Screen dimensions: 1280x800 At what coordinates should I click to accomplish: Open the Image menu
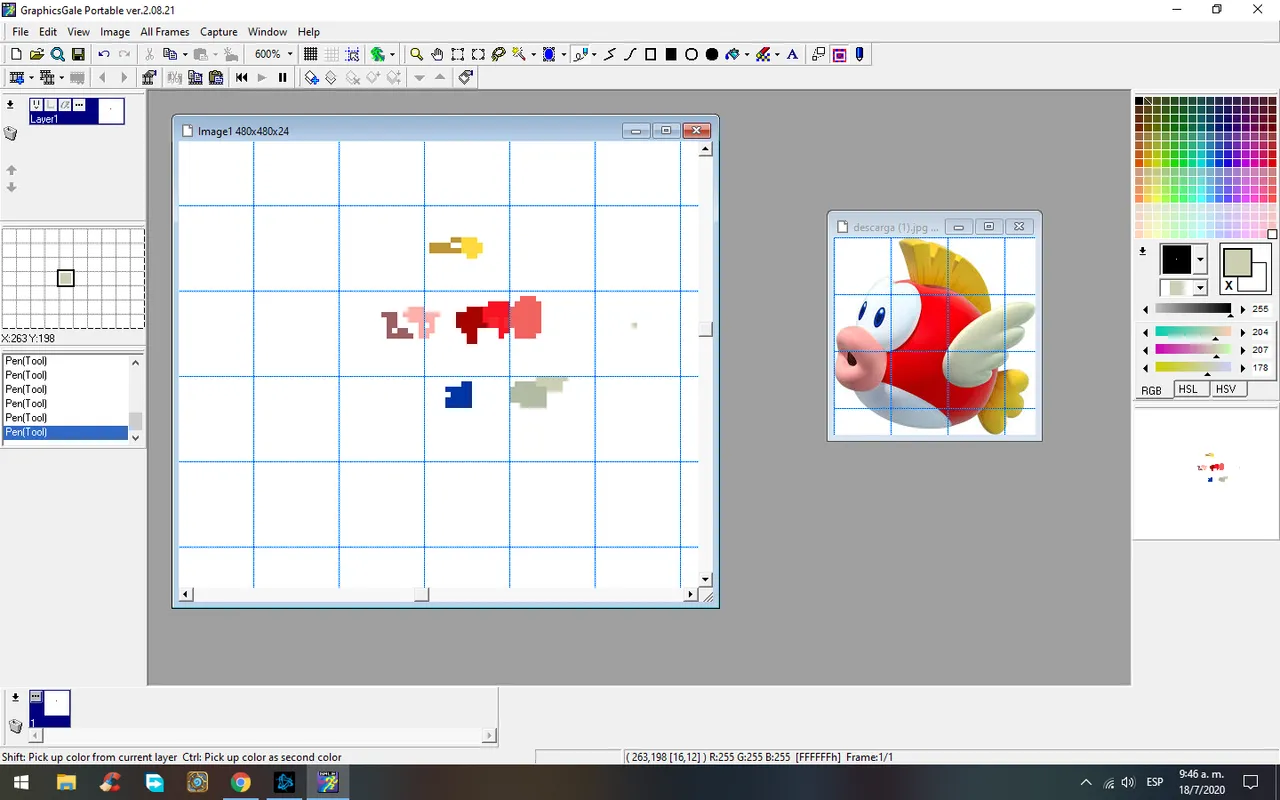(x=115, y=32)
